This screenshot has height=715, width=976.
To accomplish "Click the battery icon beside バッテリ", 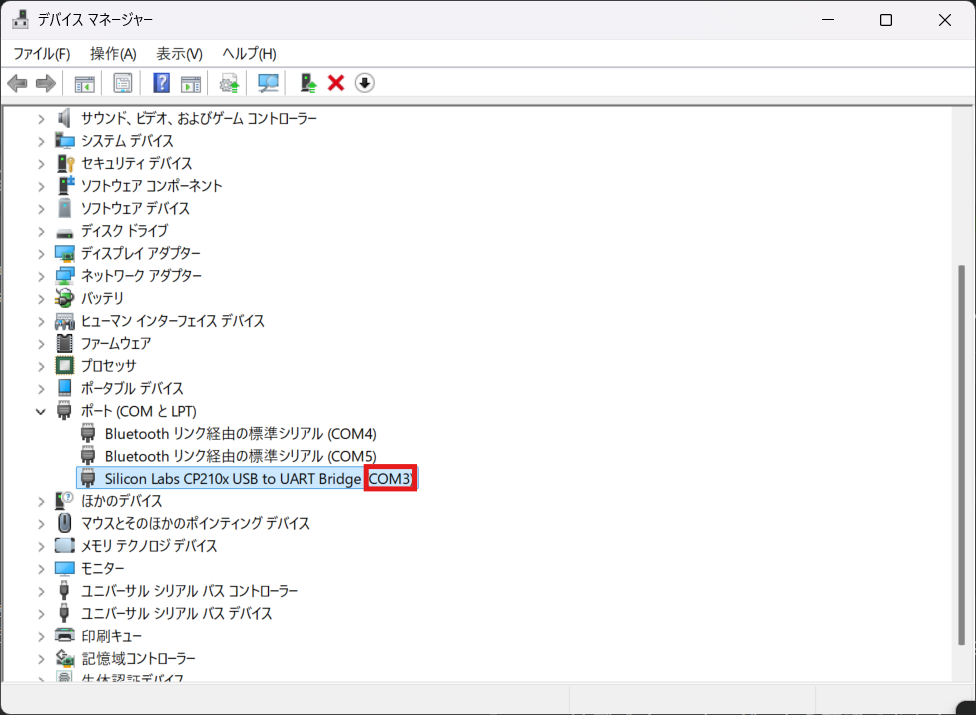I will click(64, 298).
